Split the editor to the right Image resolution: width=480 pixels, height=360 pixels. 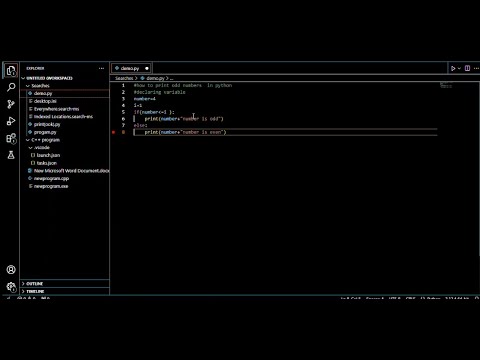coord(467,68)
